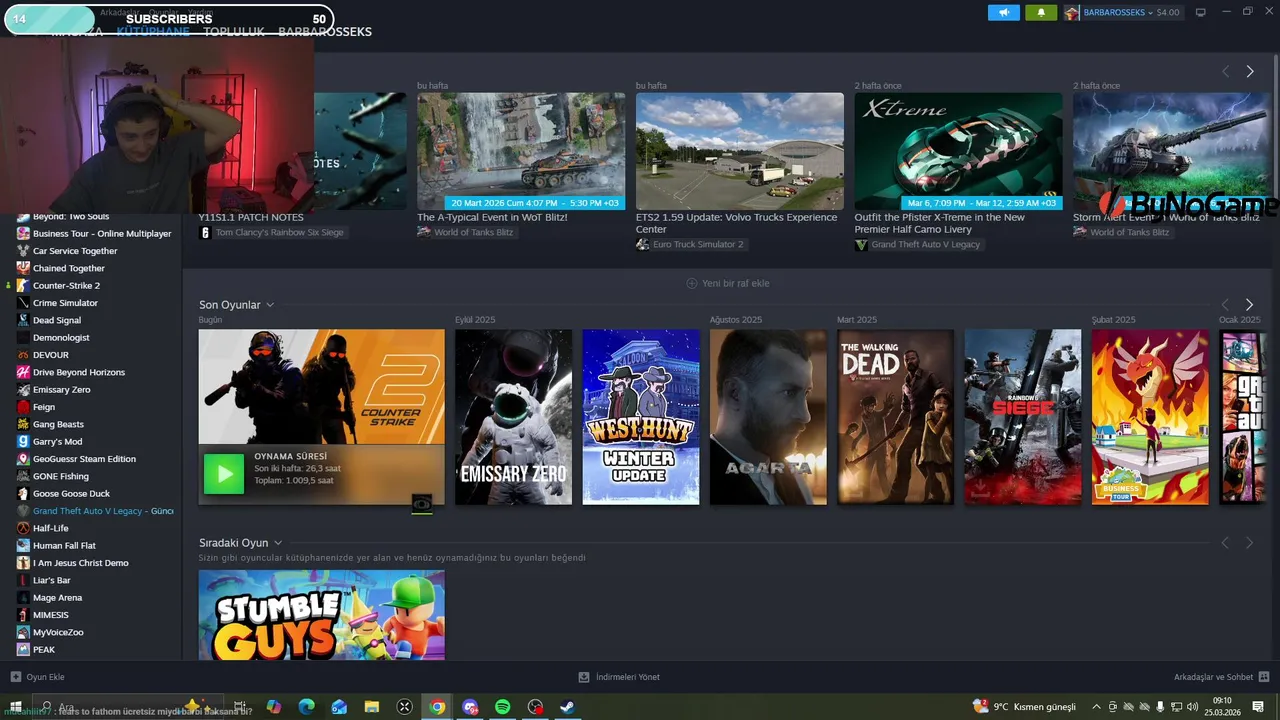Open AGARTA game cover
This screenshot has width=1280, height=720.
tap(768, 417)
